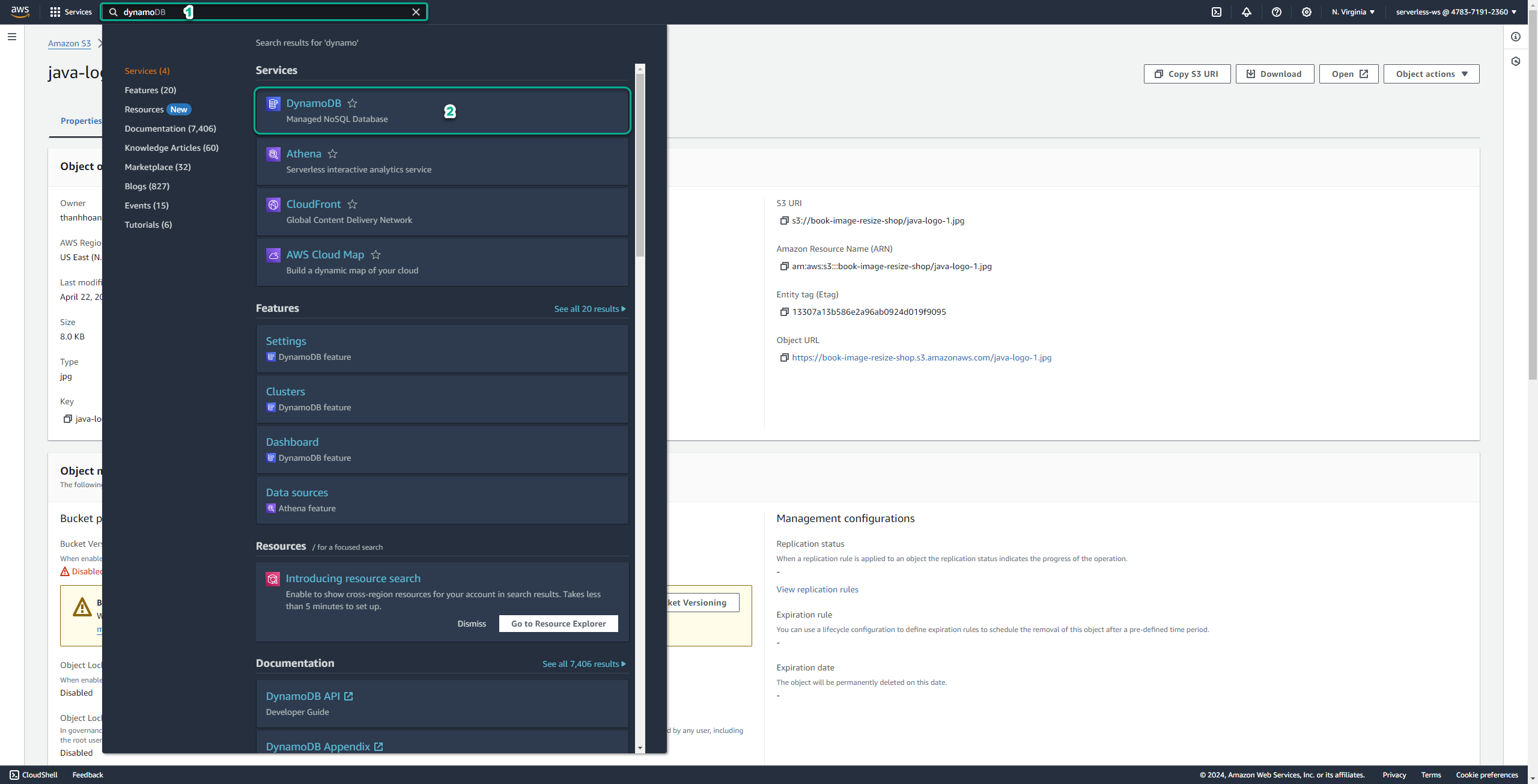Favorite AWS Cloud Map with the star

point(376,255)
